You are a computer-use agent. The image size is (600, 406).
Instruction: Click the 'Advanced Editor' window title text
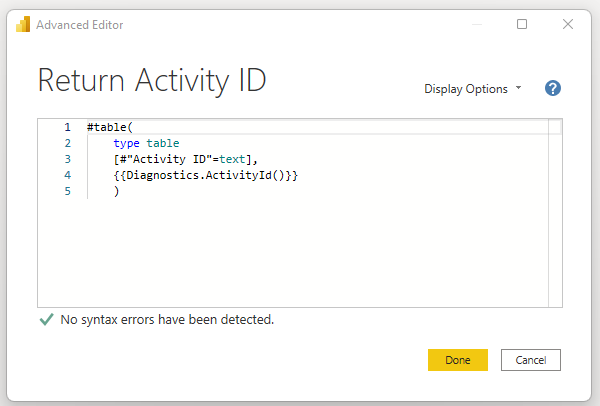pos(80,25)
